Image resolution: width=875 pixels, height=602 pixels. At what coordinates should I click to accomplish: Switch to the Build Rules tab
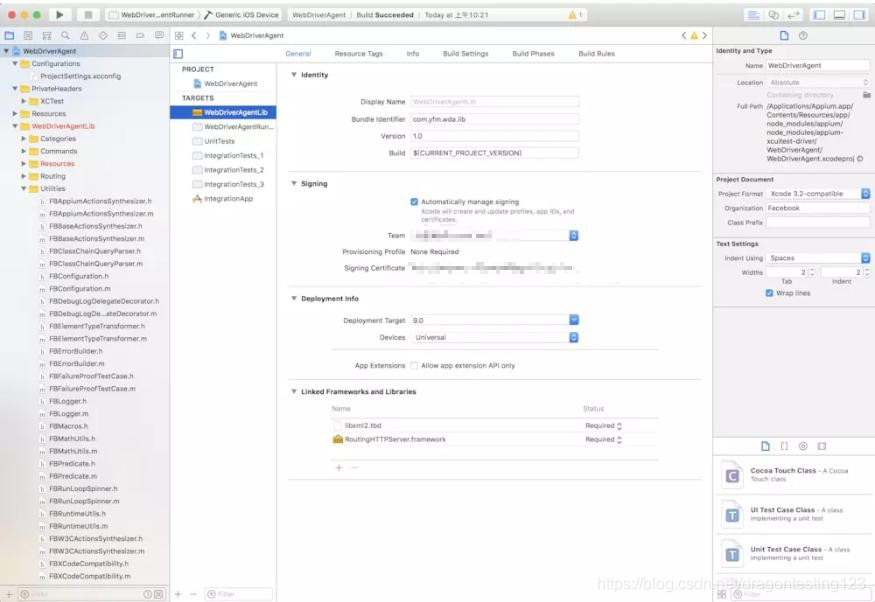[x=597, y=54]
